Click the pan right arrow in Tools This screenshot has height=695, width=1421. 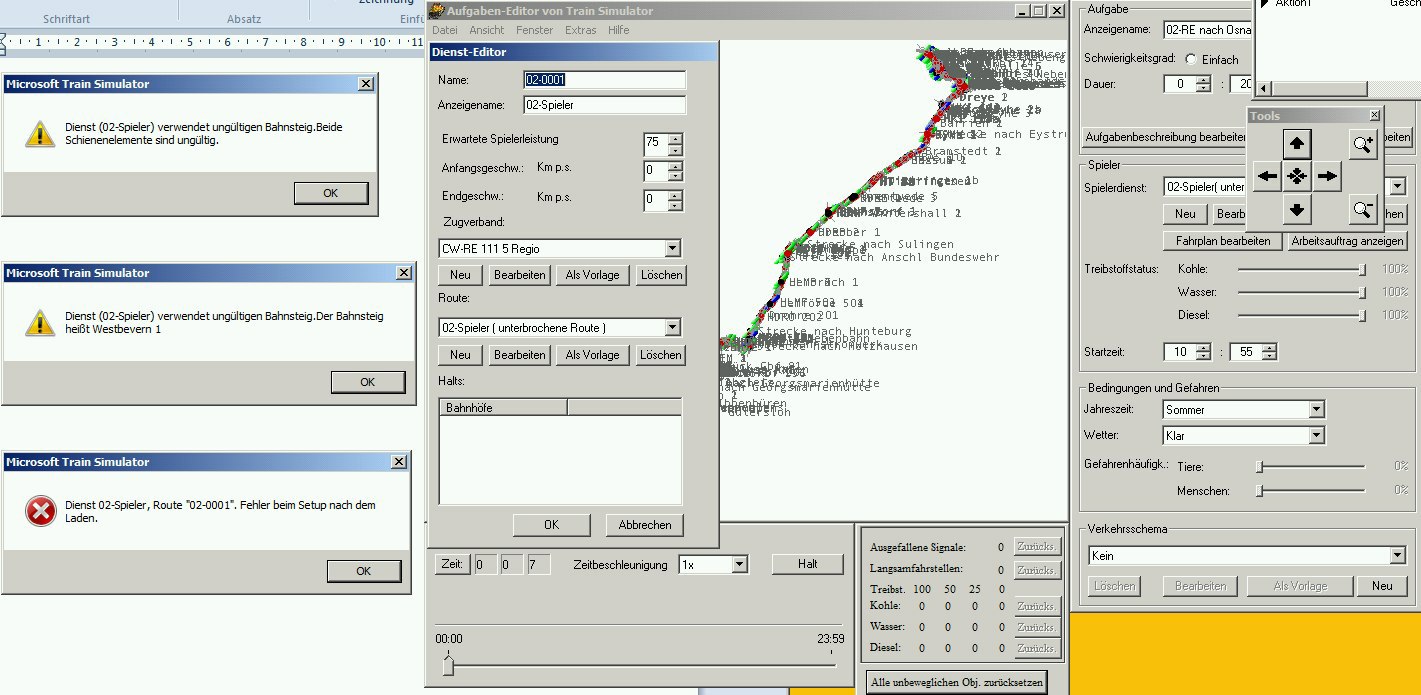pyautogui.click(x=1327, y=177)
